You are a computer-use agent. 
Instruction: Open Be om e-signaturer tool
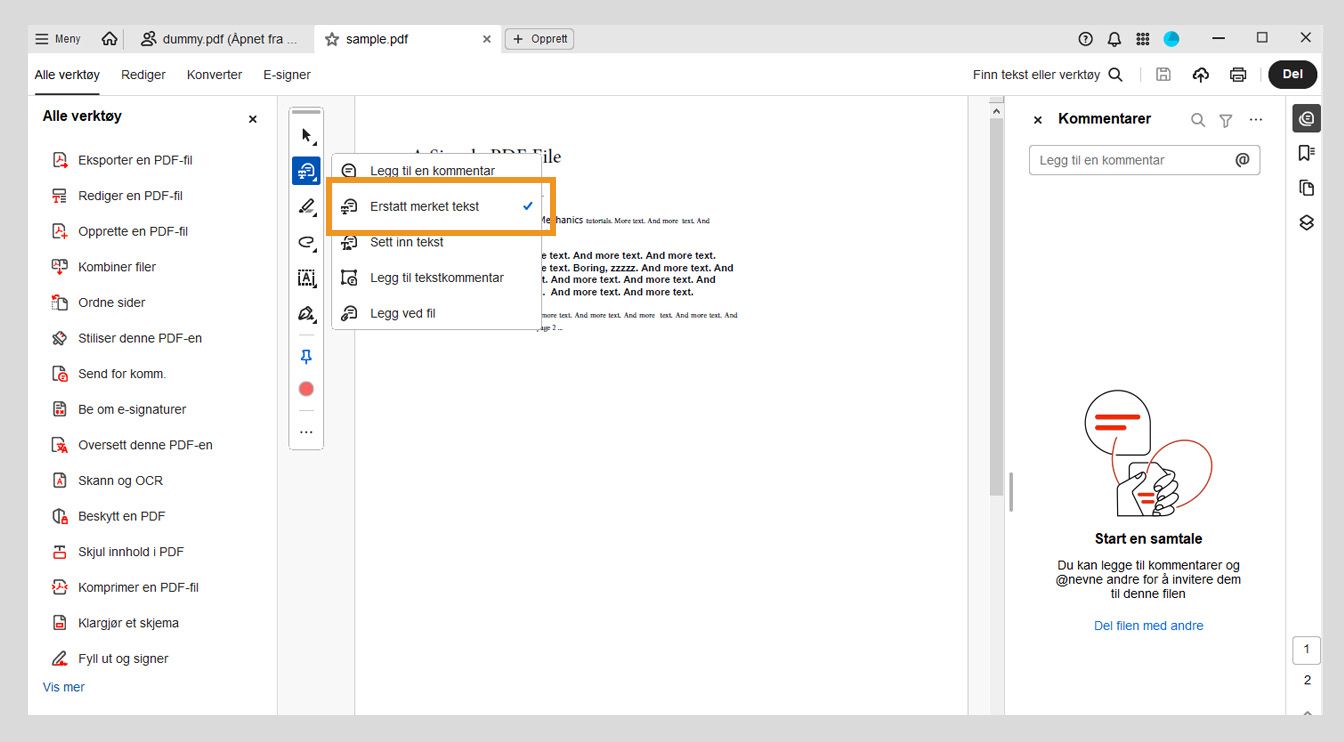(132, 409)
